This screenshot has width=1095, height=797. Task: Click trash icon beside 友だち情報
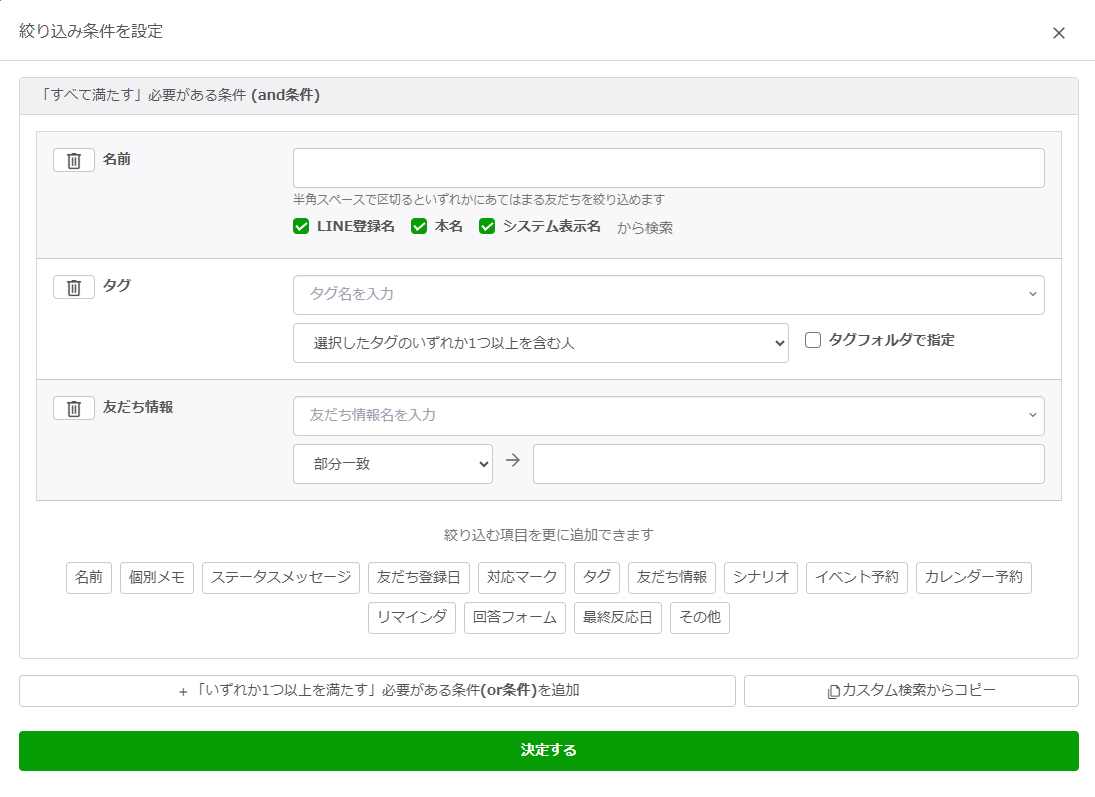74,408
